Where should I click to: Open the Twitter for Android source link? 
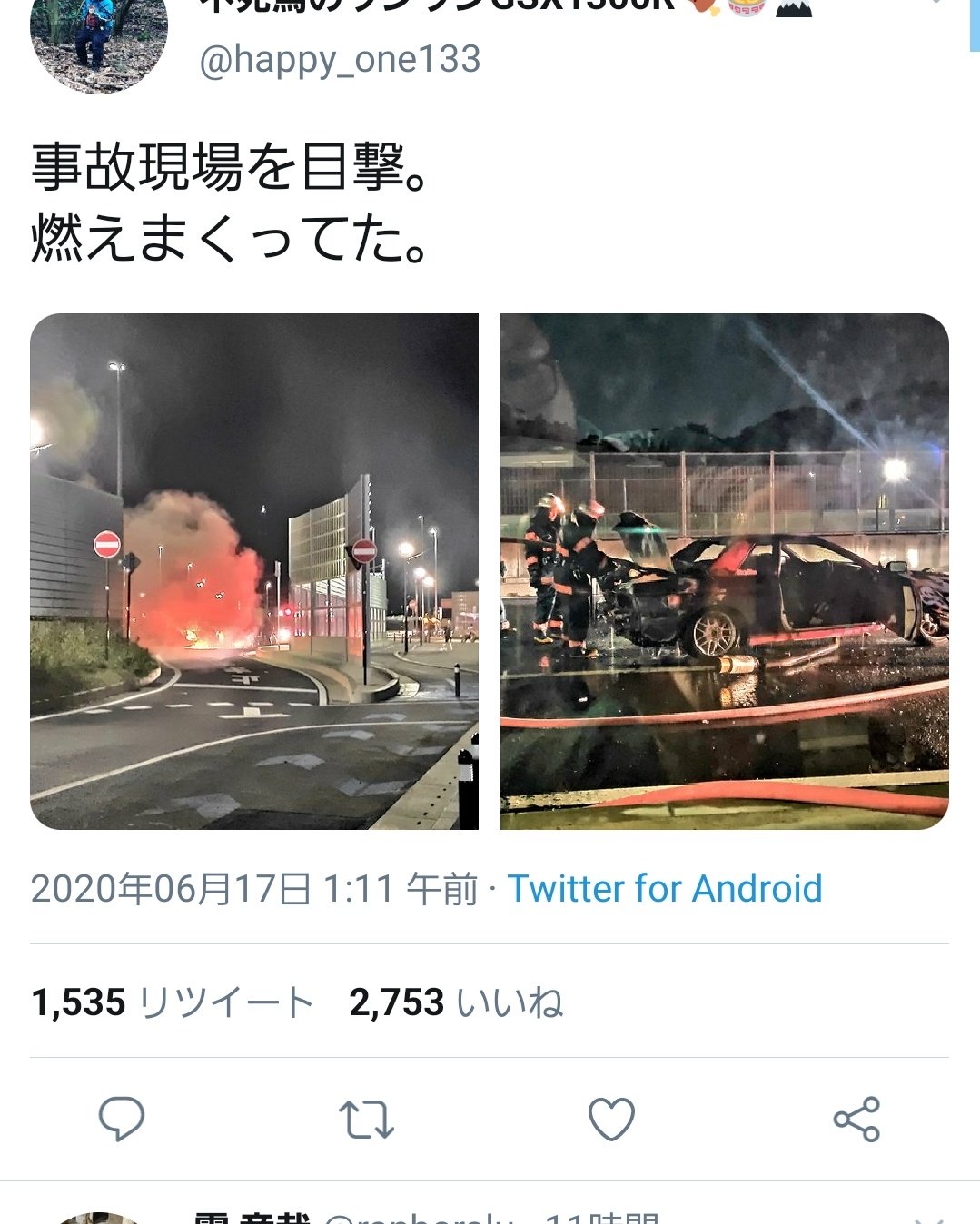[665, 888]
